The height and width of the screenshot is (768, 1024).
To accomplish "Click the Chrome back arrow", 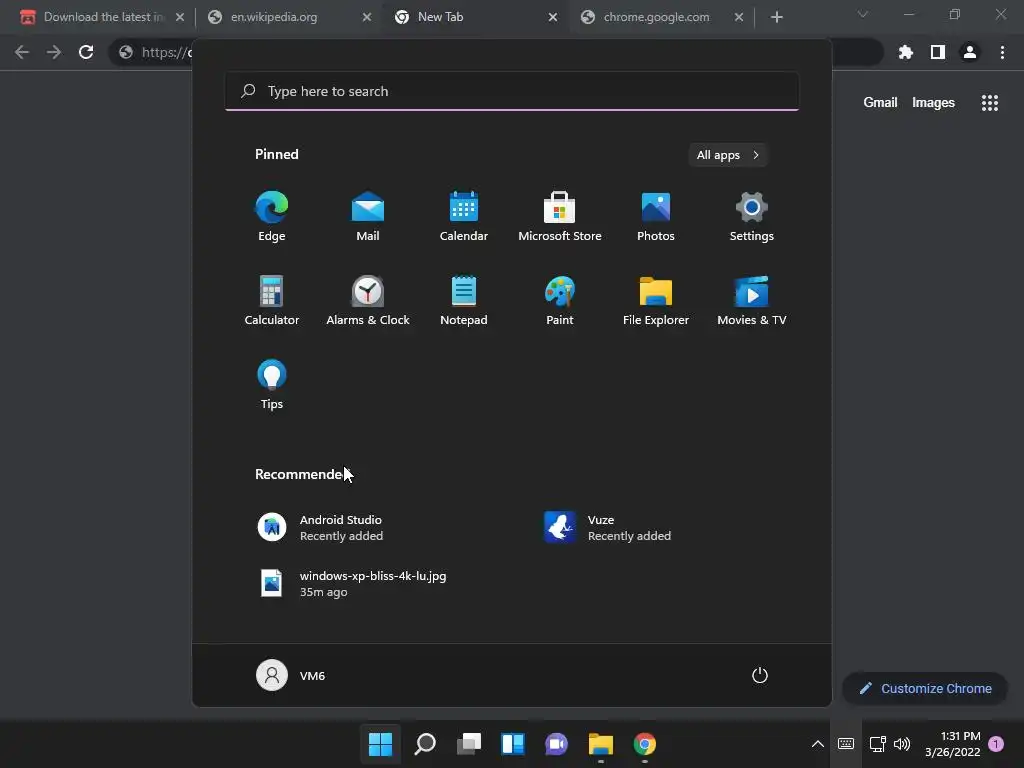I will [x=22, y=52].
